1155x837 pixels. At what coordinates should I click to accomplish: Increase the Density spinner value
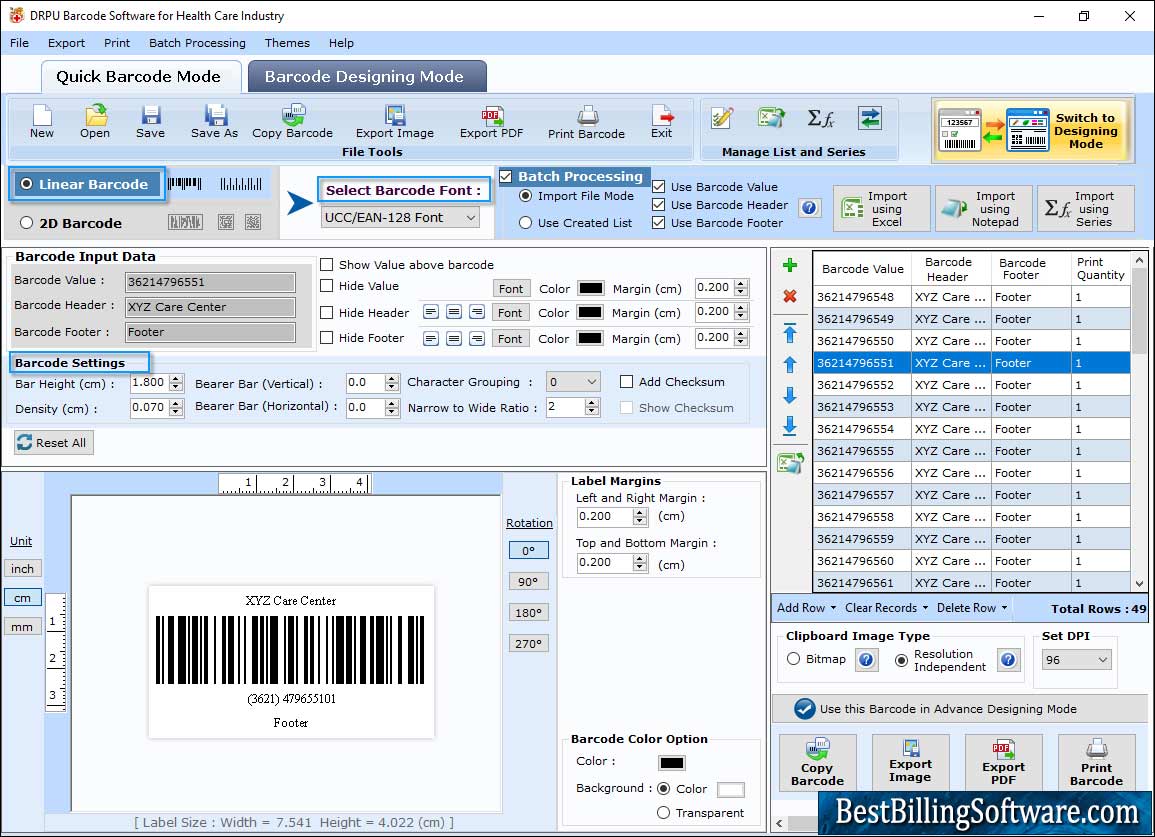point(175,404)
